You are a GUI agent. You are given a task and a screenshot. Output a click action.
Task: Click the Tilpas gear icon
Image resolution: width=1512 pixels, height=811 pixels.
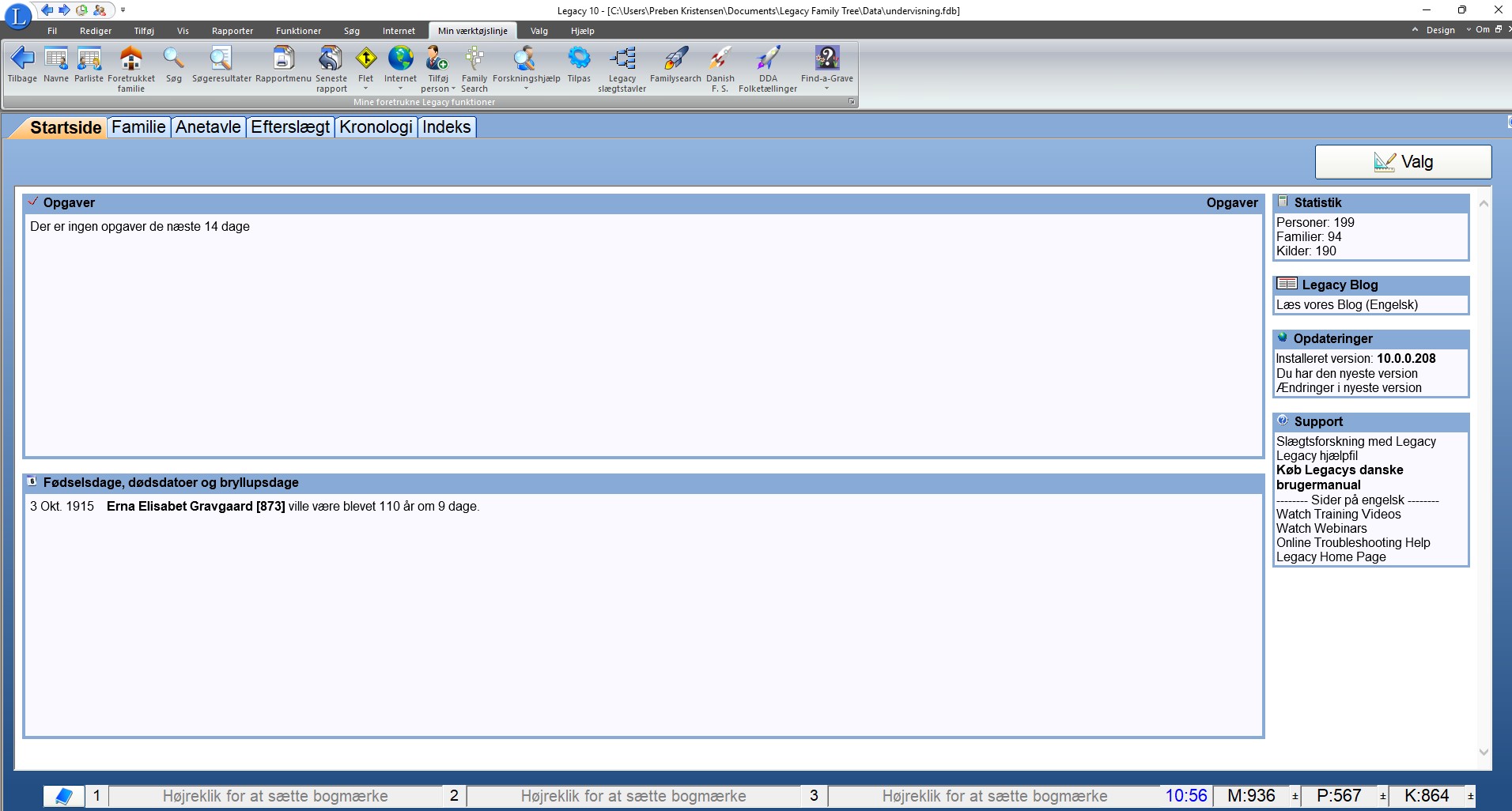579,58
